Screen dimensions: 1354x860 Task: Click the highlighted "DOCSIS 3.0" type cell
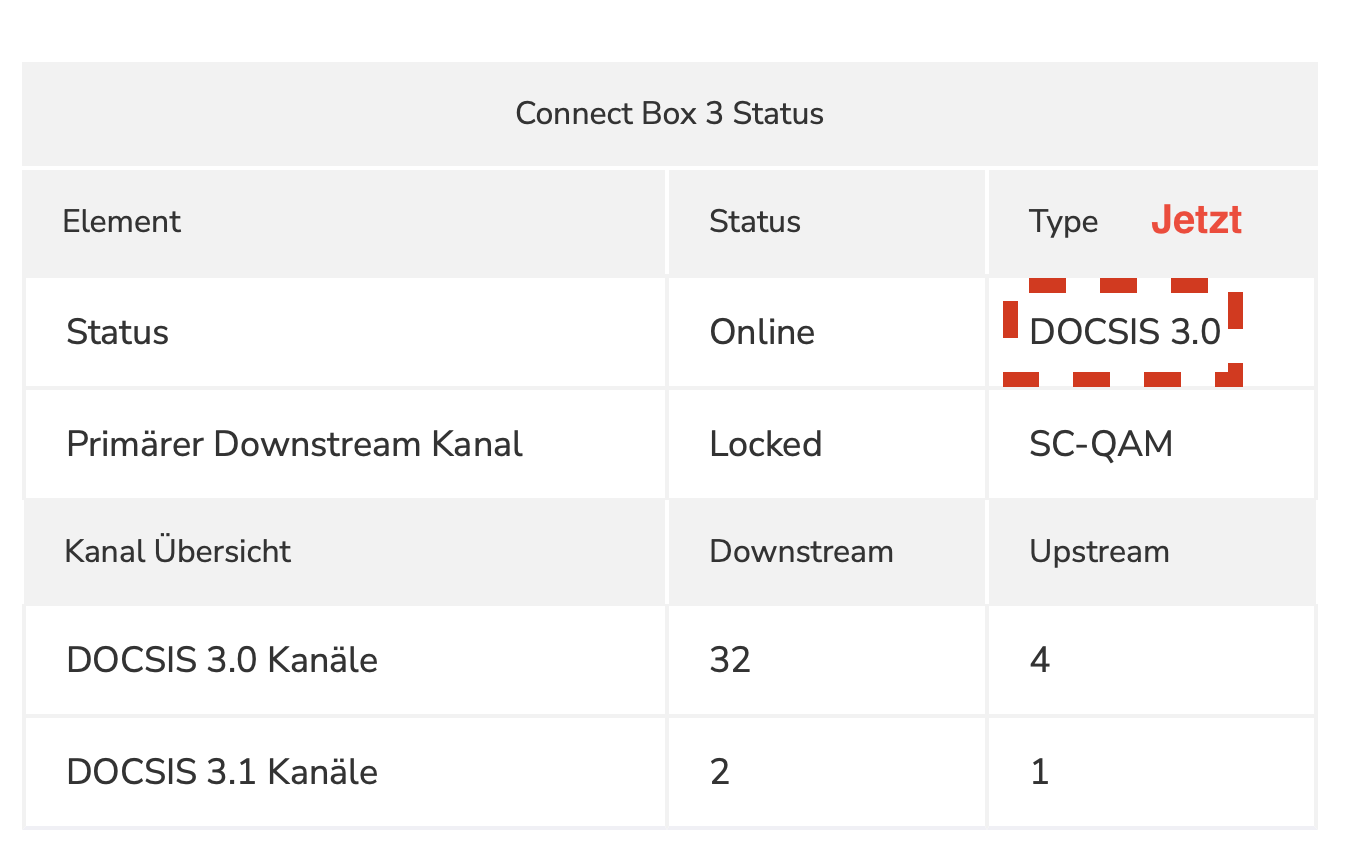1125,332
